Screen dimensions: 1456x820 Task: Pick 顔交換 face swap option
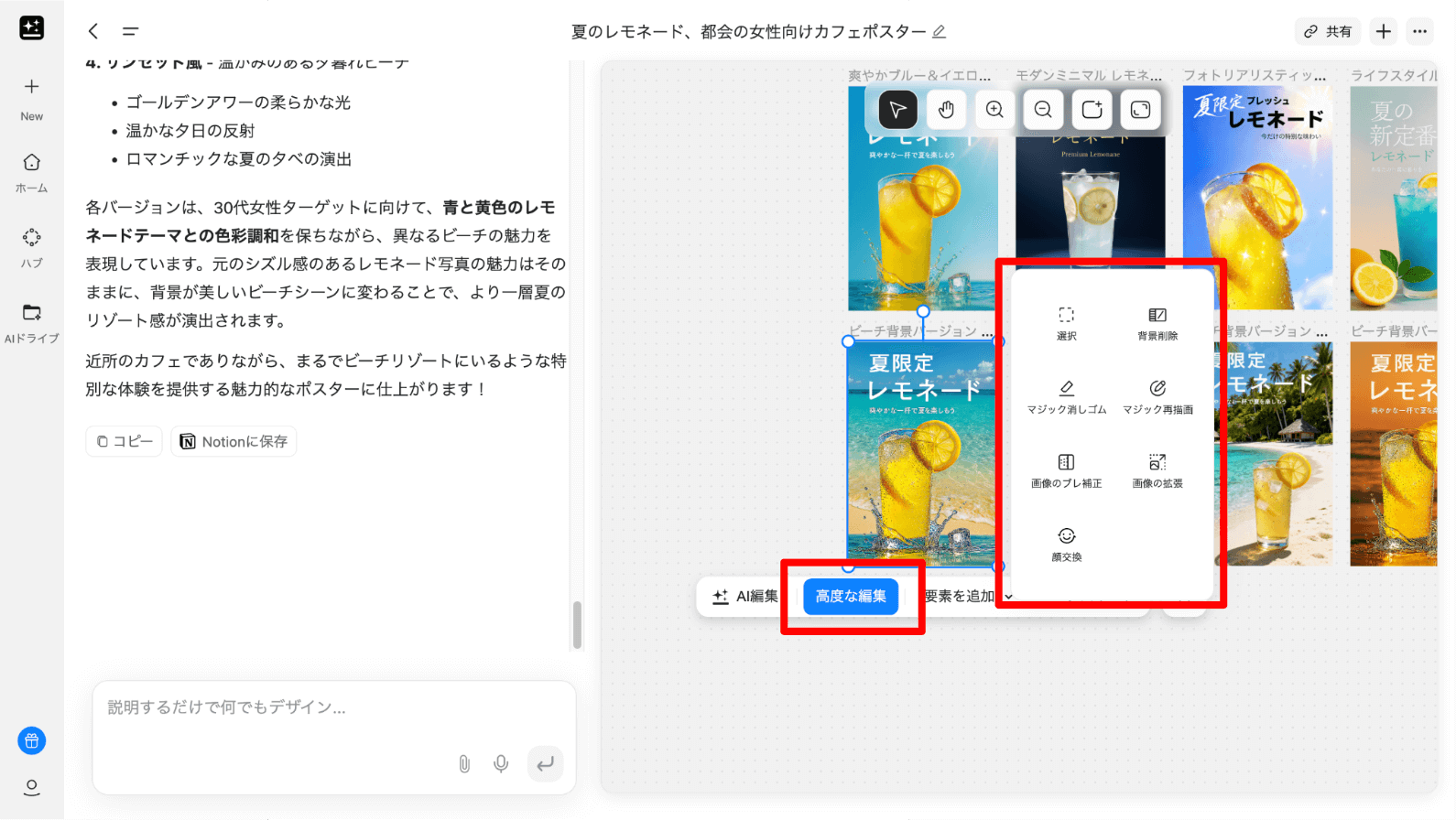[x=1066, y=545]
